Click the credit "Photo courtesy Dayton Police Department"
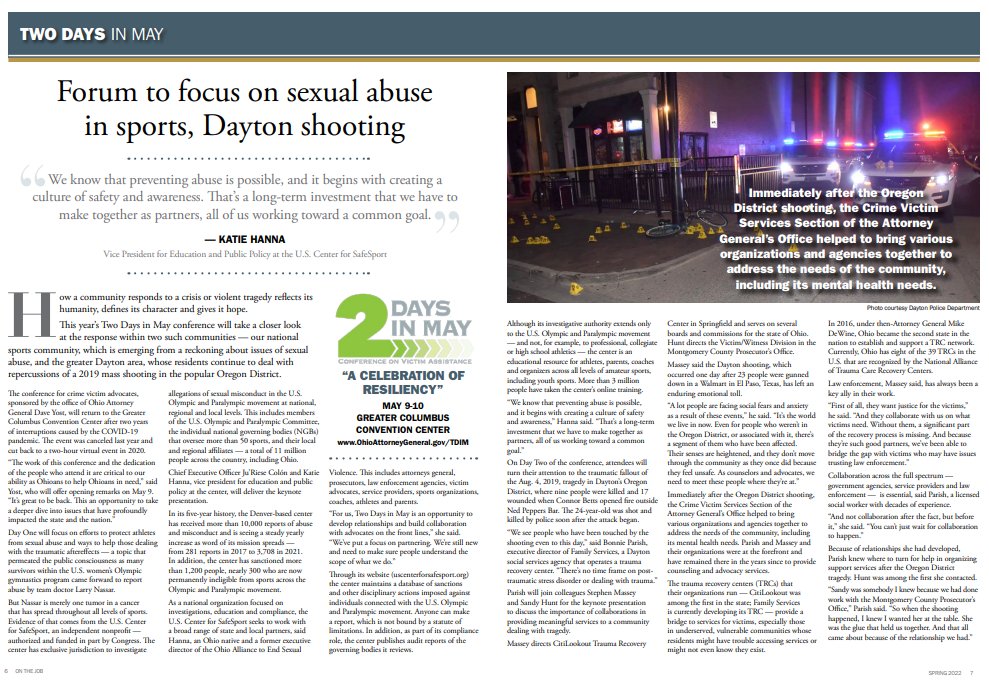 pos(923,308)
